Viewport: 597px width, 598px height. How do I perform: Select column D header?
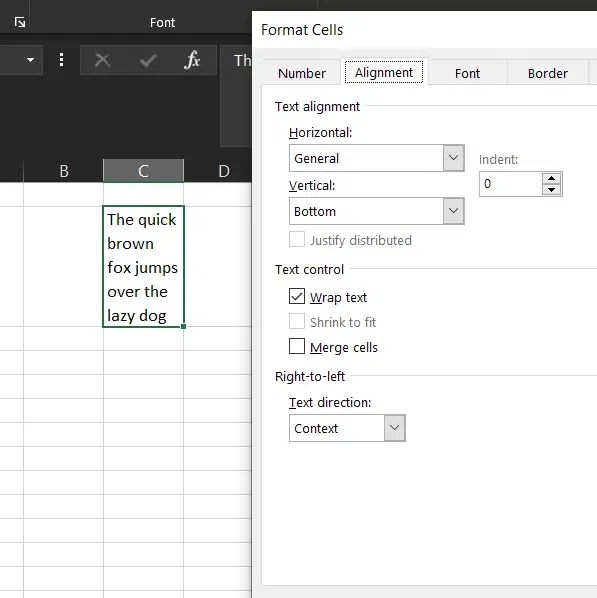224,171
